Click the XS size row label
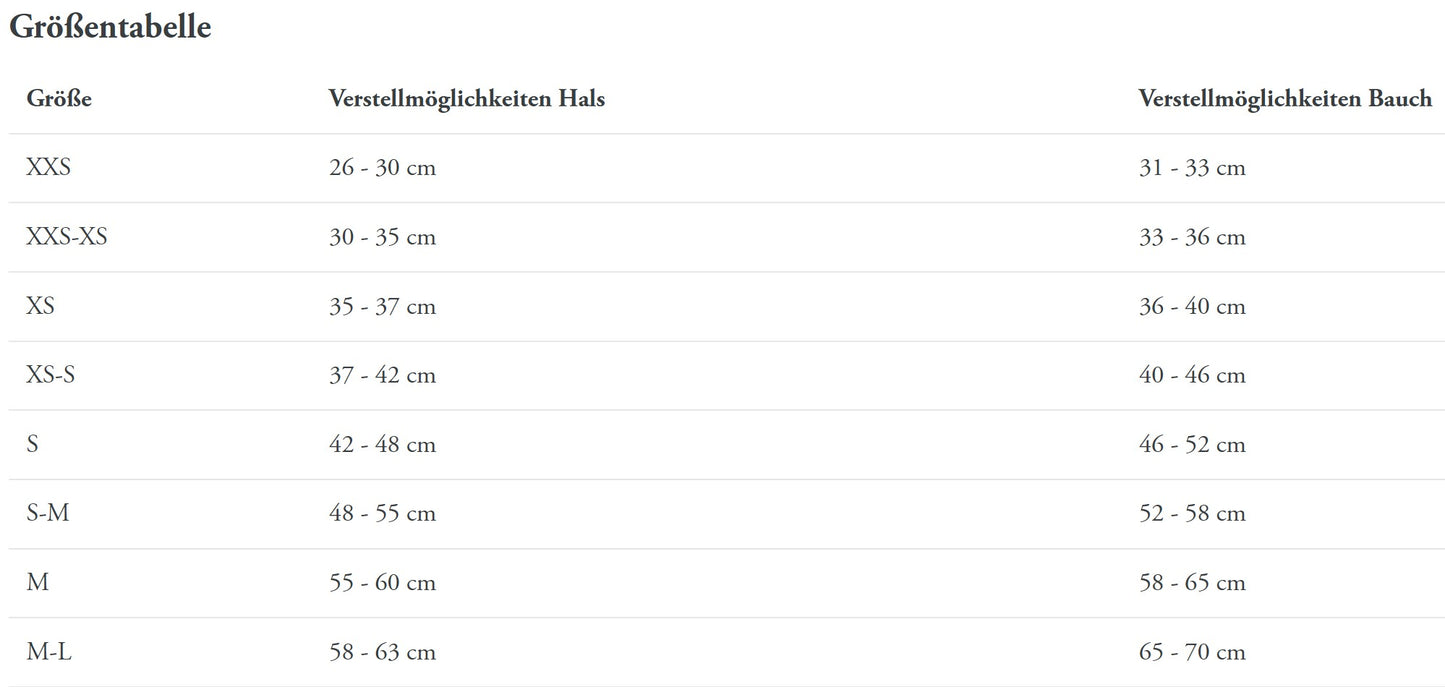The width and height of the screenshot is (1445, 687). [41, 306]
